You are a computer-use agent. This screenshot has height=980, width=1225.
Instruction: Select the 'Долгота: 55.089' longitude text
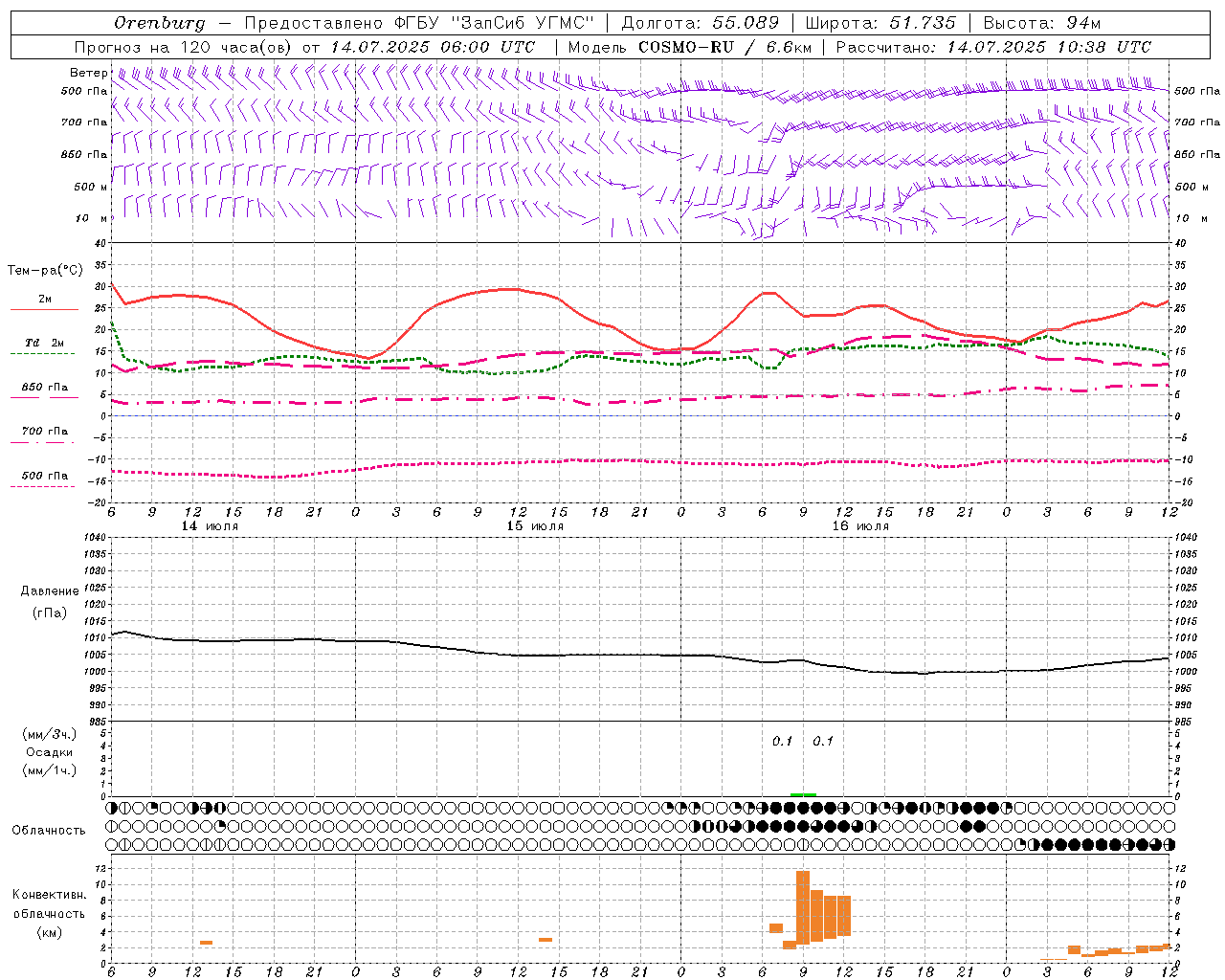pos(700,23)
